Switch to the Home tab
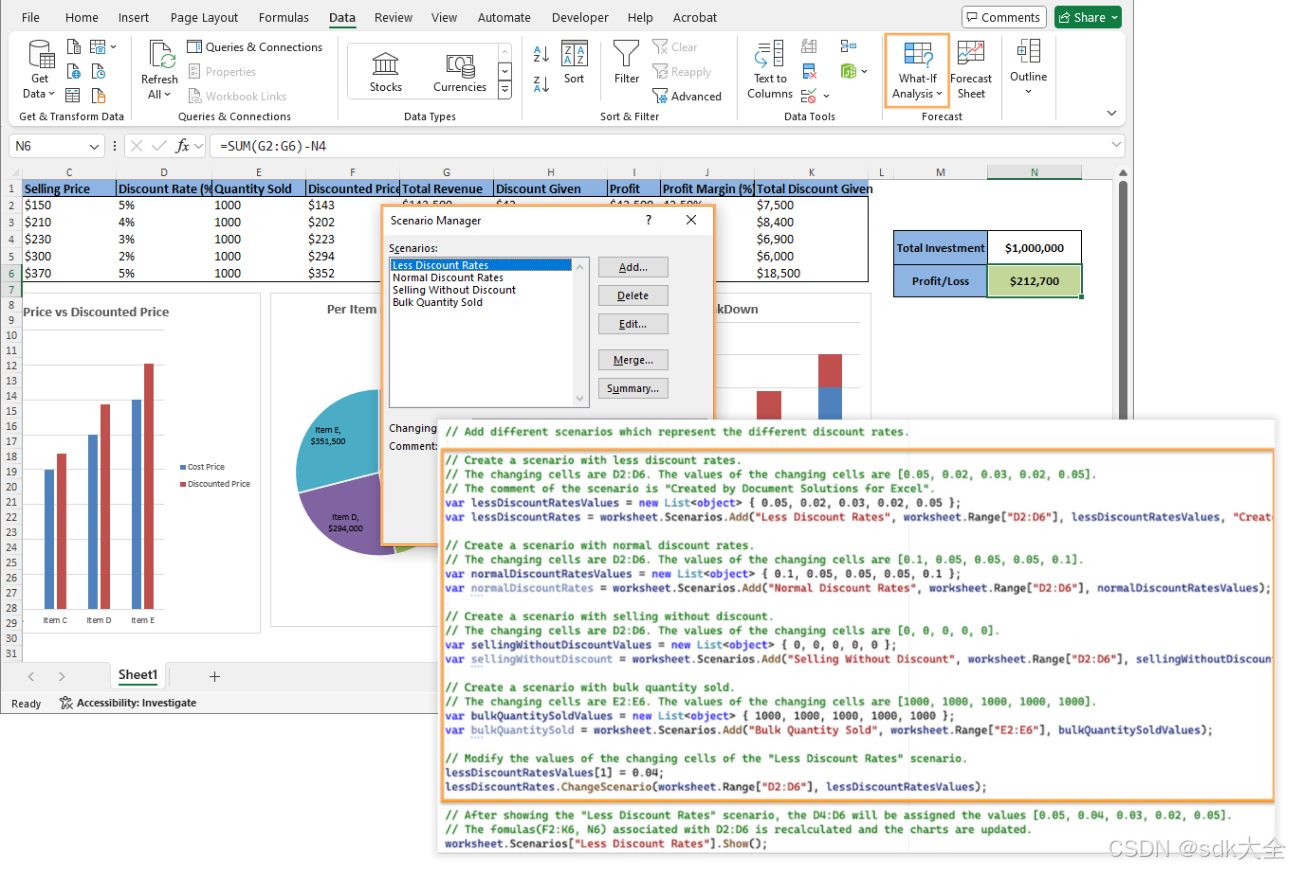Viewport: 1290px width, 870px height. coord(82,17)
